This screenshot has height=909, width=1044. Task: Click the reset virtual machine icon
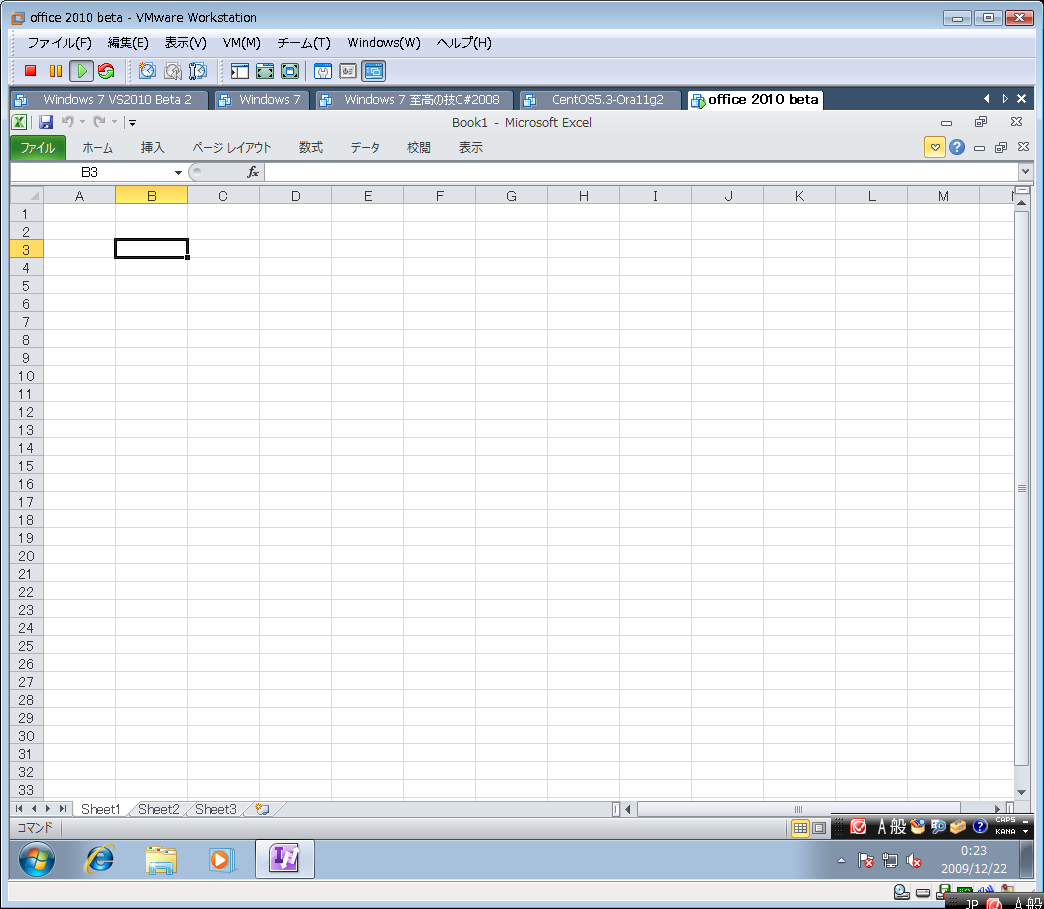(106, 71)
